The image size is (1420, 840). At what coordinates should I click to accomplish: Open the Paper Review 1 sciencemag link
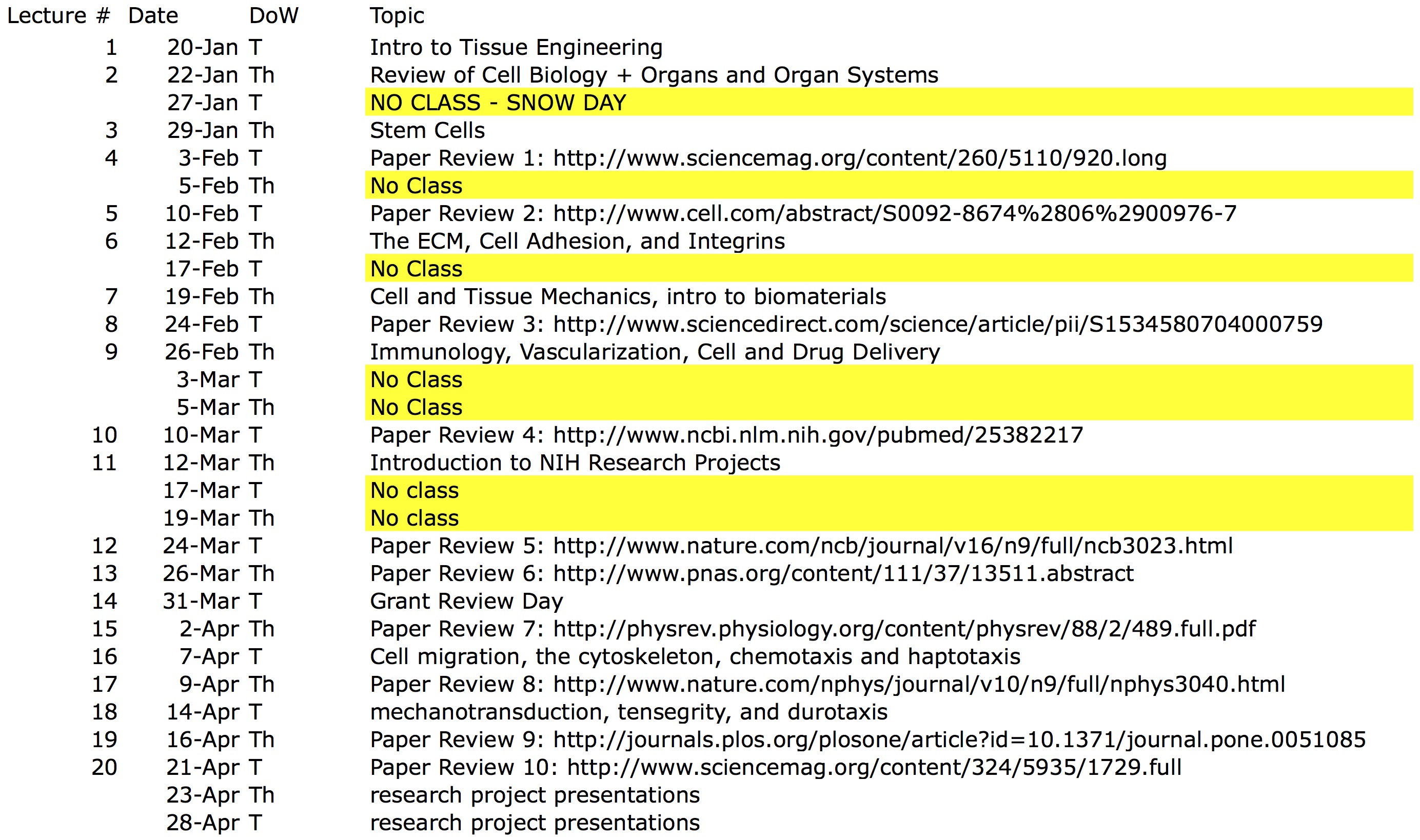pyautogui.click(x=859, y=158)
